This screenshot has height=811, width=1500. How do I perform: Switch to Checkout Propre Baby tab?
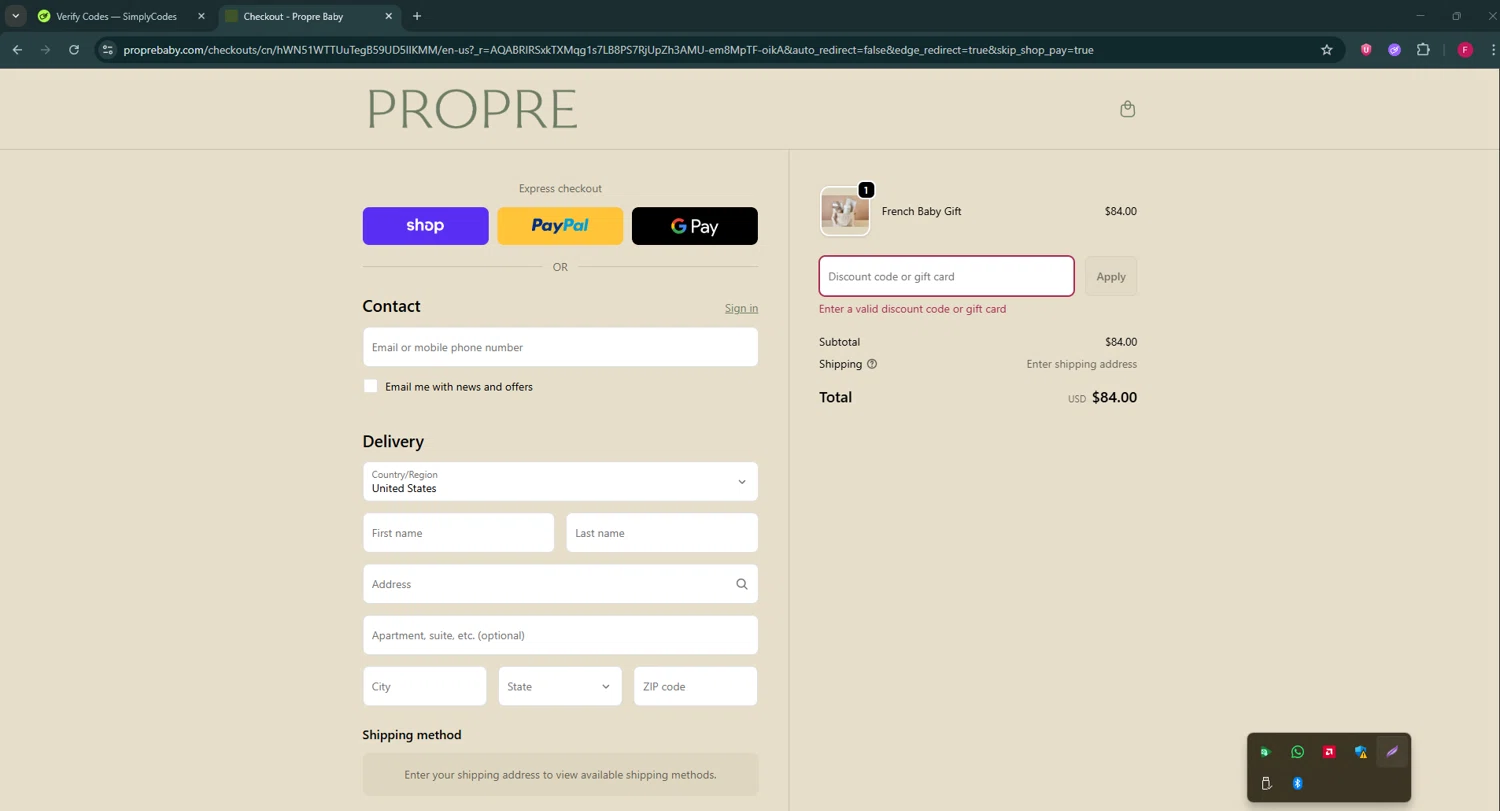(x=305, y=16)
